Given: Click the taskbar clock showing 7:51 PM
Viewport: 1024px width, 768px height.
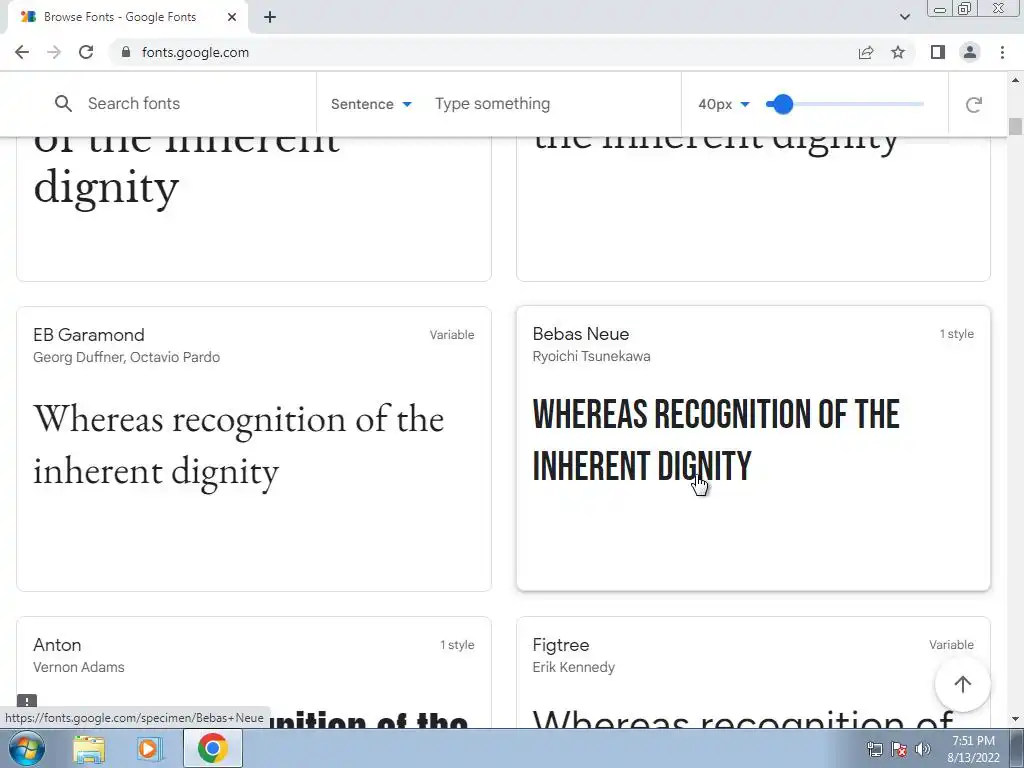Looking at the screenshot, I should tap(973, 749).
